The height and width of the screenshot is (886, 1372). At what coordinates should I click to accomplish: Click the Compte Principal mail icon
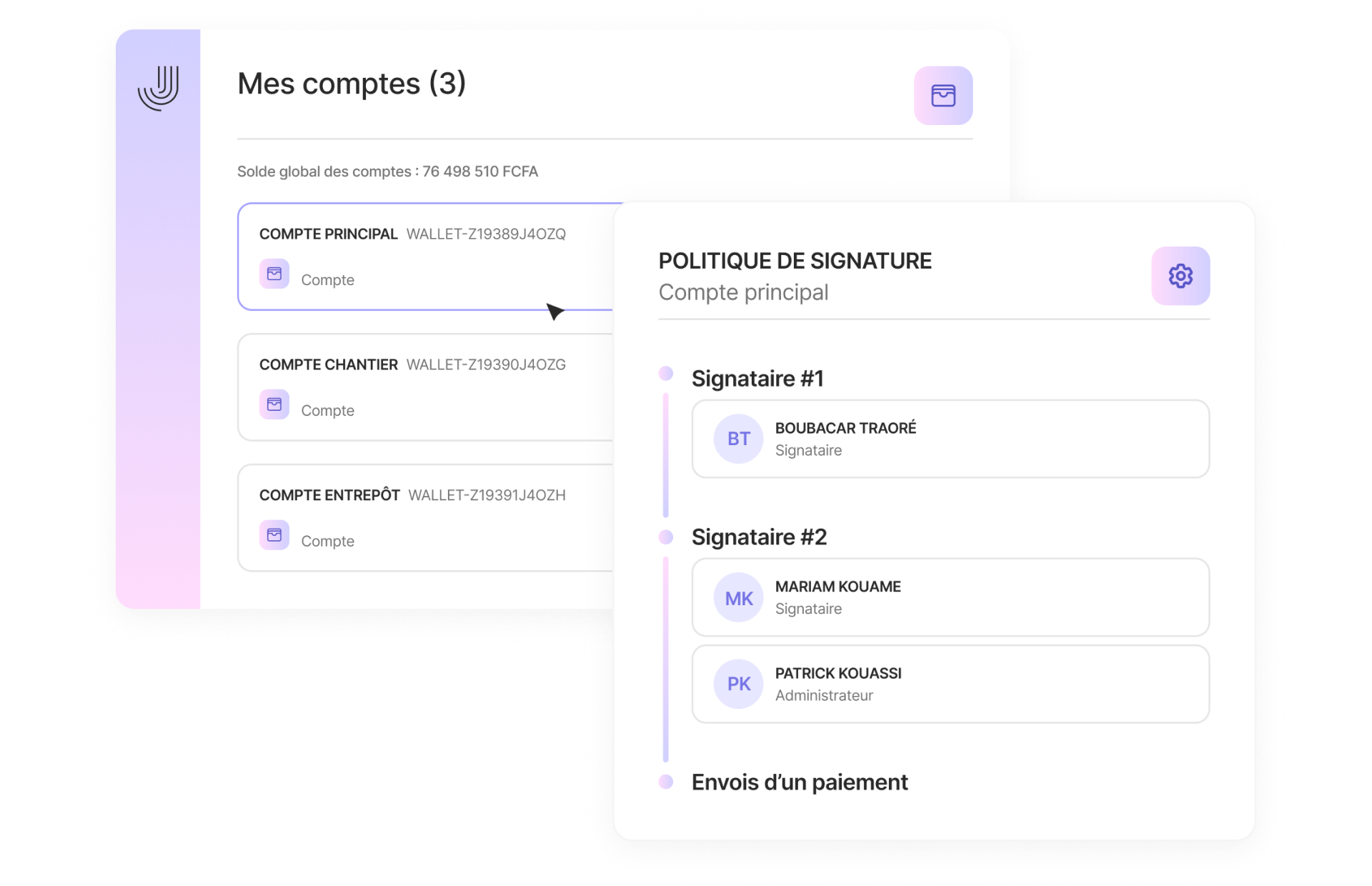point(275,278)
